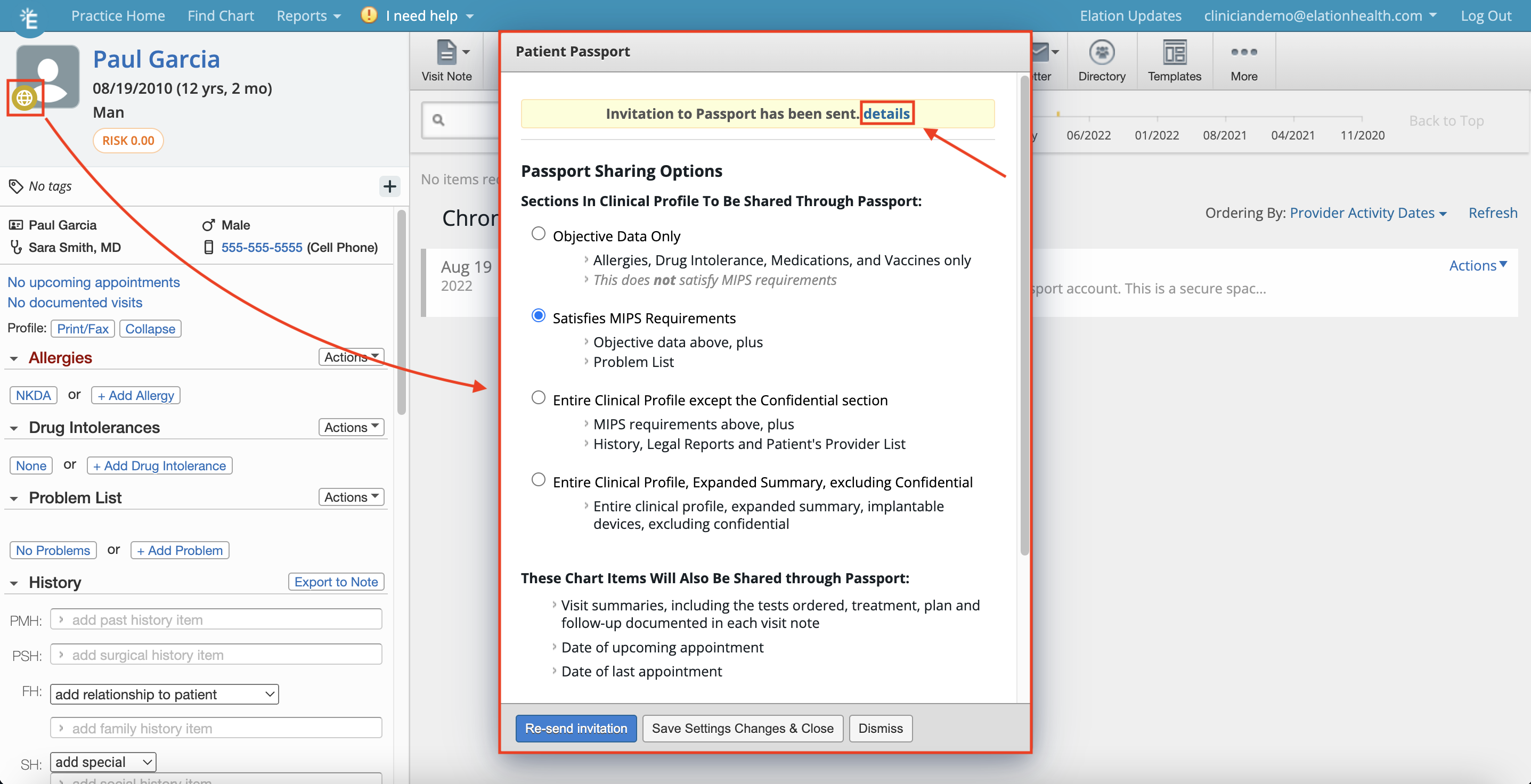Click the Refresh link
The height and width of the screenshot is (784, 1531).
(1492, 213)
